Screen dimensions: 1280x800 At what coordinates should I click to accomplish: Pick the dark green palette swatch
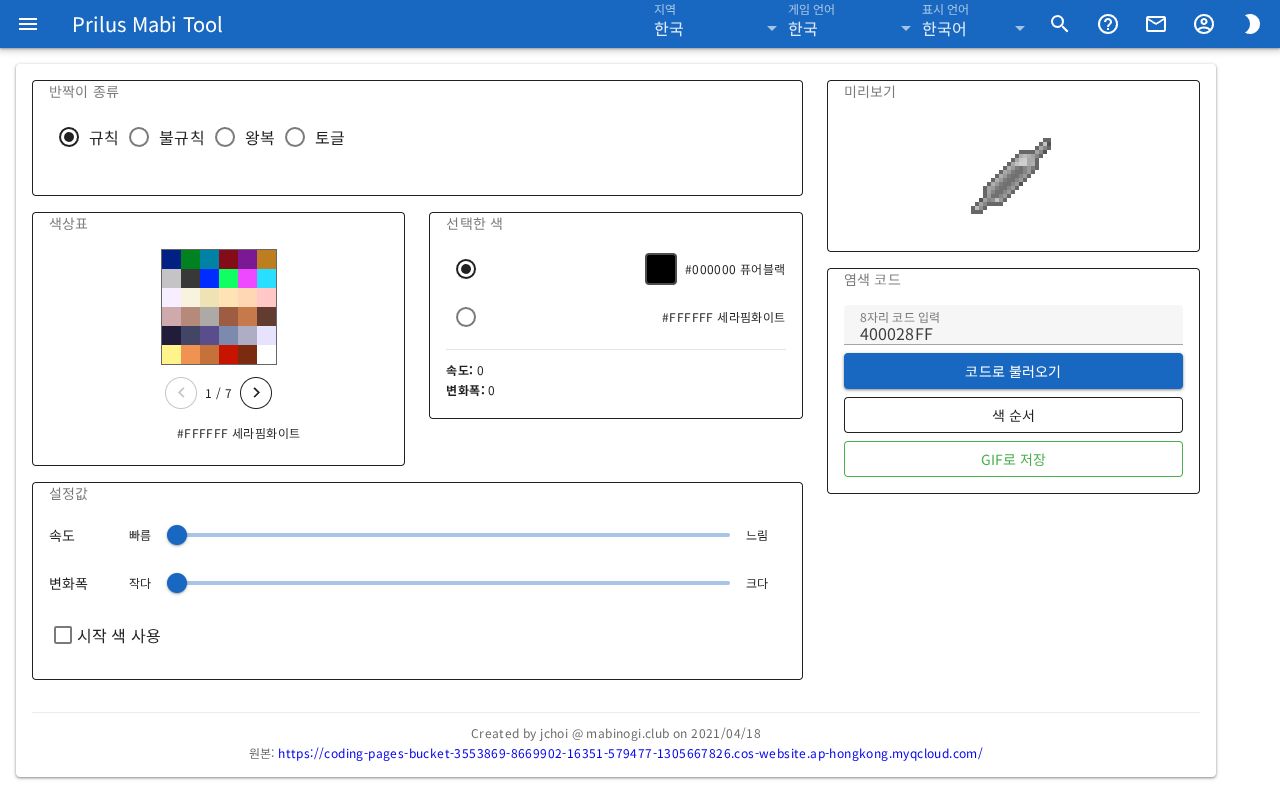point(190,259)
